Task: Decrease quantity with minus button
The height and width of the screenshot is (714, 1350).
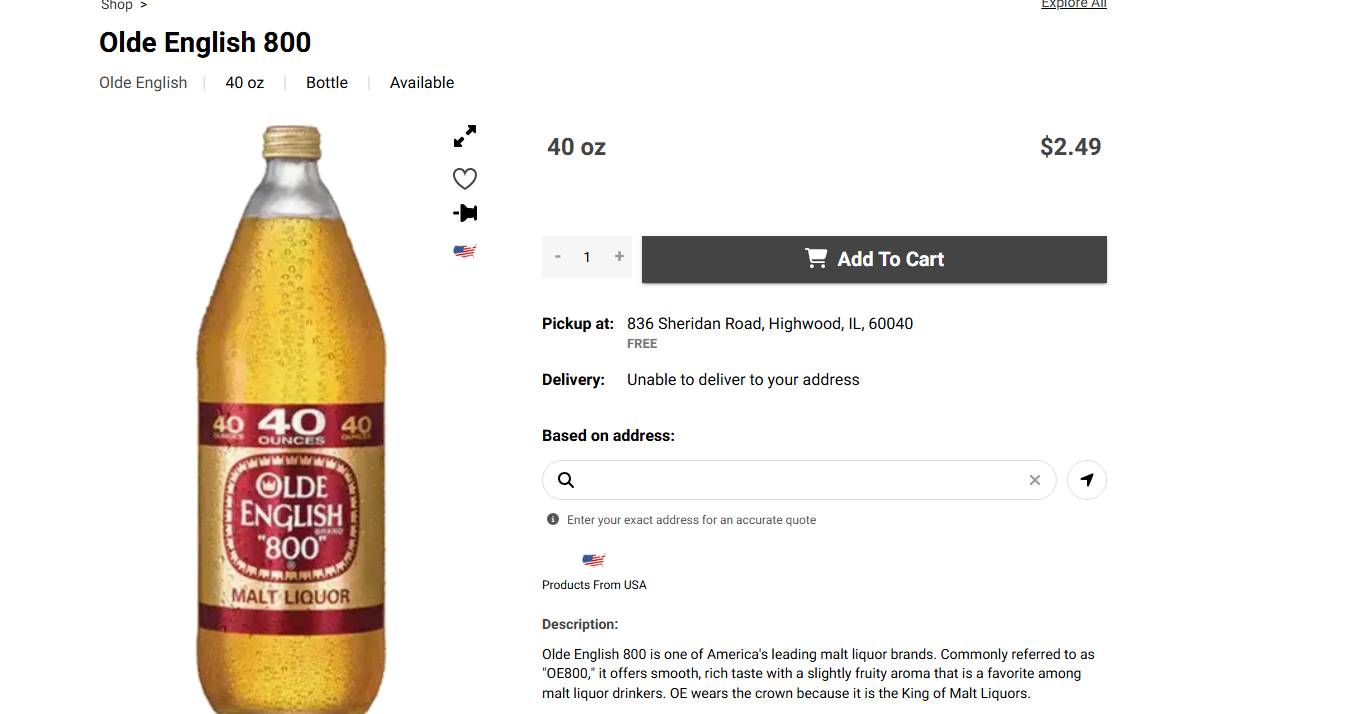Action: [x=557, y=257]
